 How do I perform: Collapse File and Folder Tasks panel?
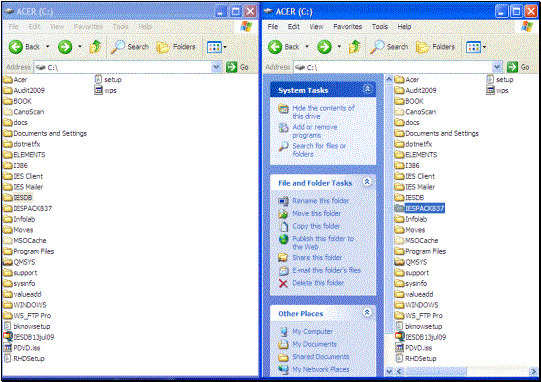367,182
